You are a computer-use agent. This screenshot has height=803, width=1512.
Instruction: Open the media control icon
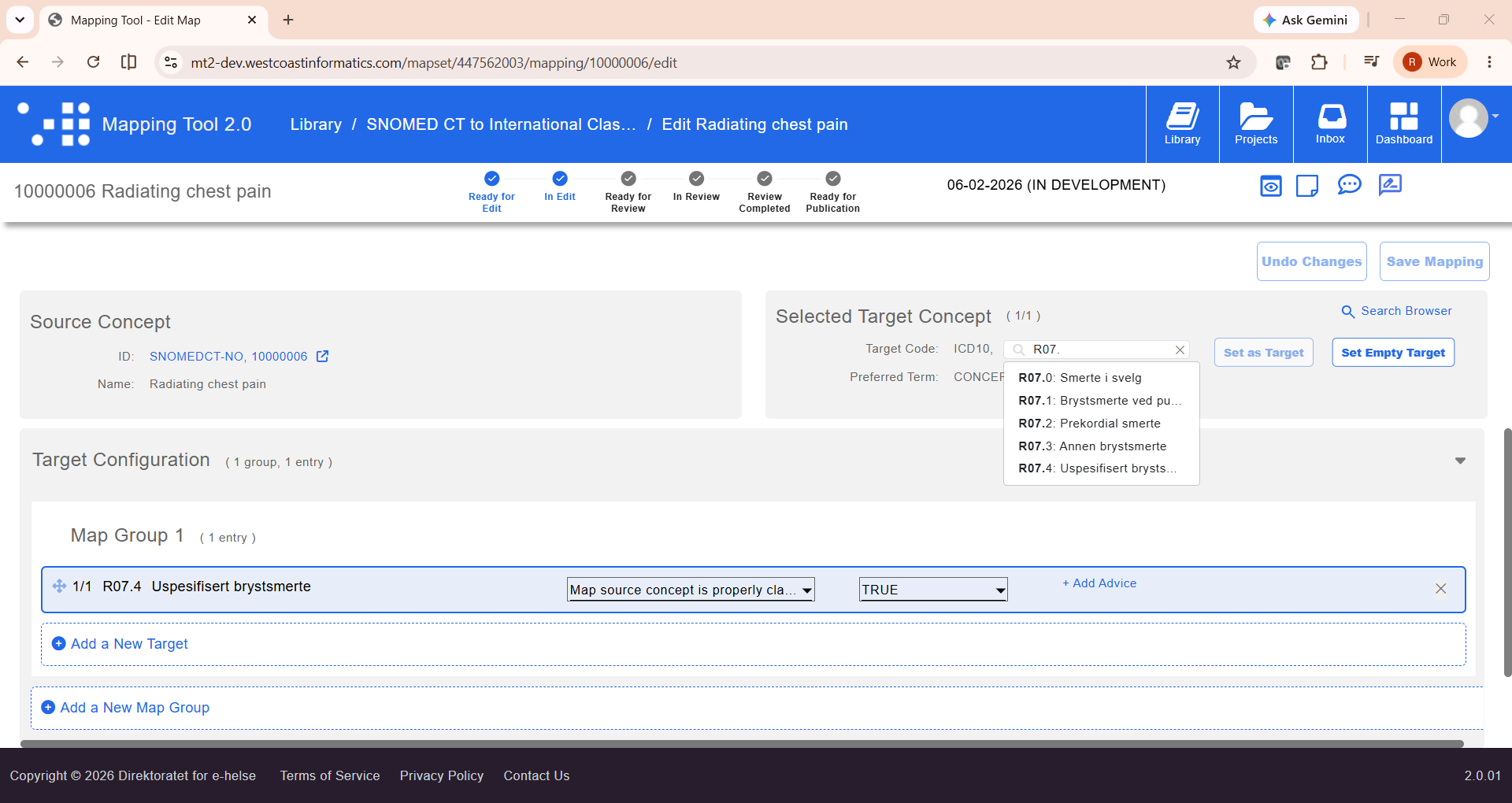pyautogui.click(x=1371, y=62)
